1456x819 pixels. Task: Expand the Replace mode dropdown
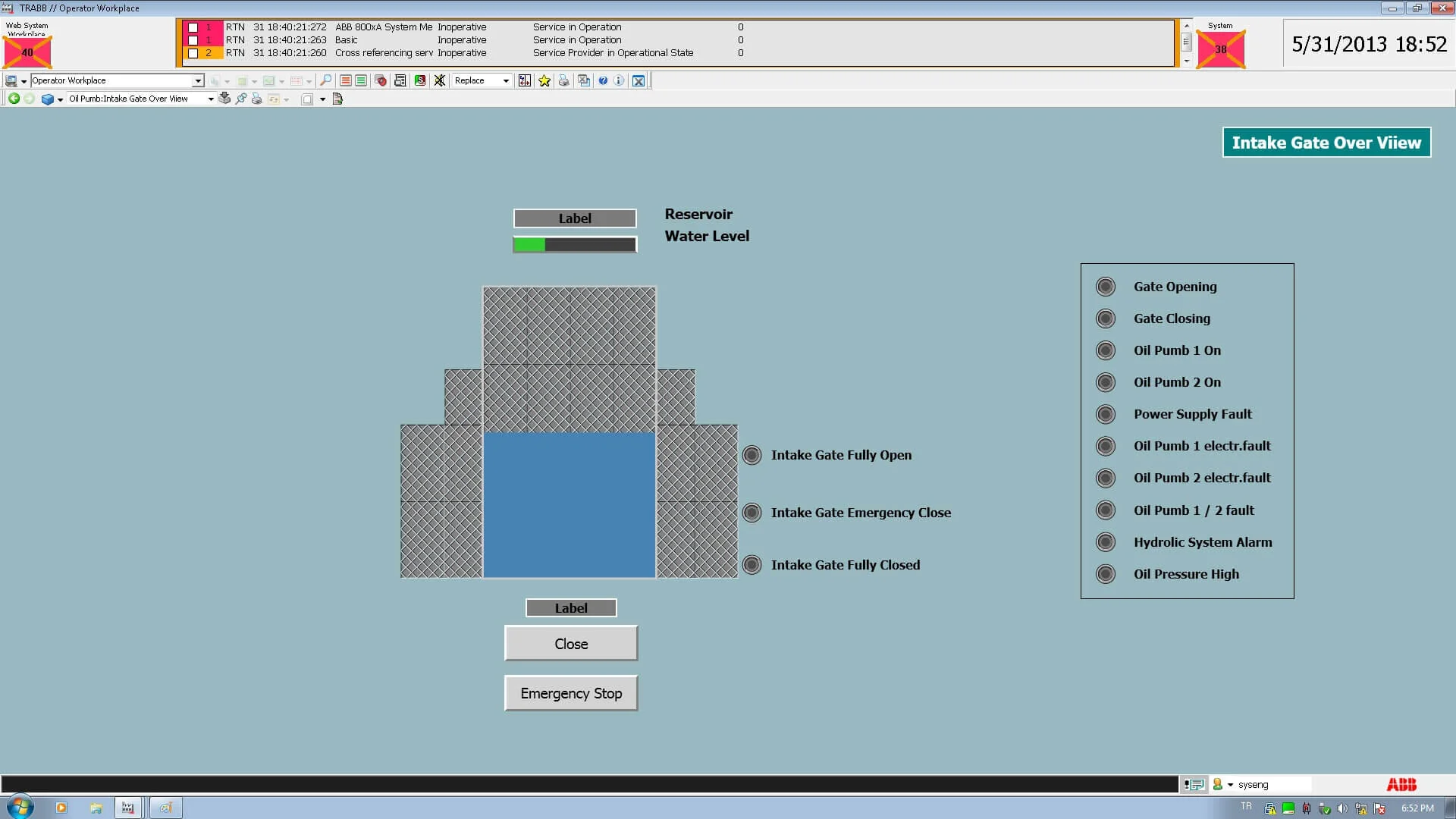click(506, 80)
